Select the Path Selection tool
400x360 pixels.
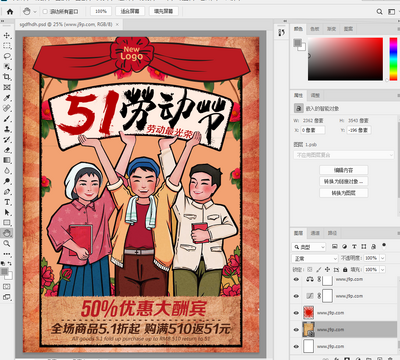coord(7,212)
